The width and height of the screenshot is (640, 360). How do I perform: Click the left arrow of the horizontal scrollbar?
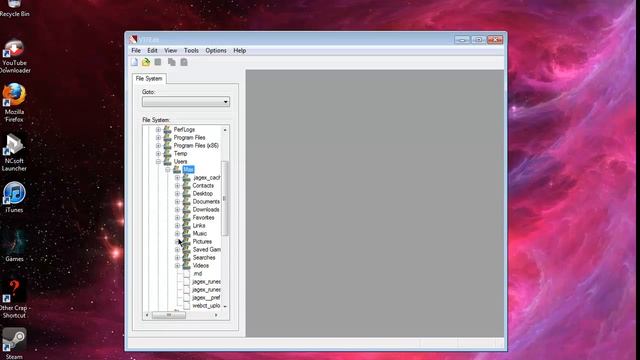point(147,315)
